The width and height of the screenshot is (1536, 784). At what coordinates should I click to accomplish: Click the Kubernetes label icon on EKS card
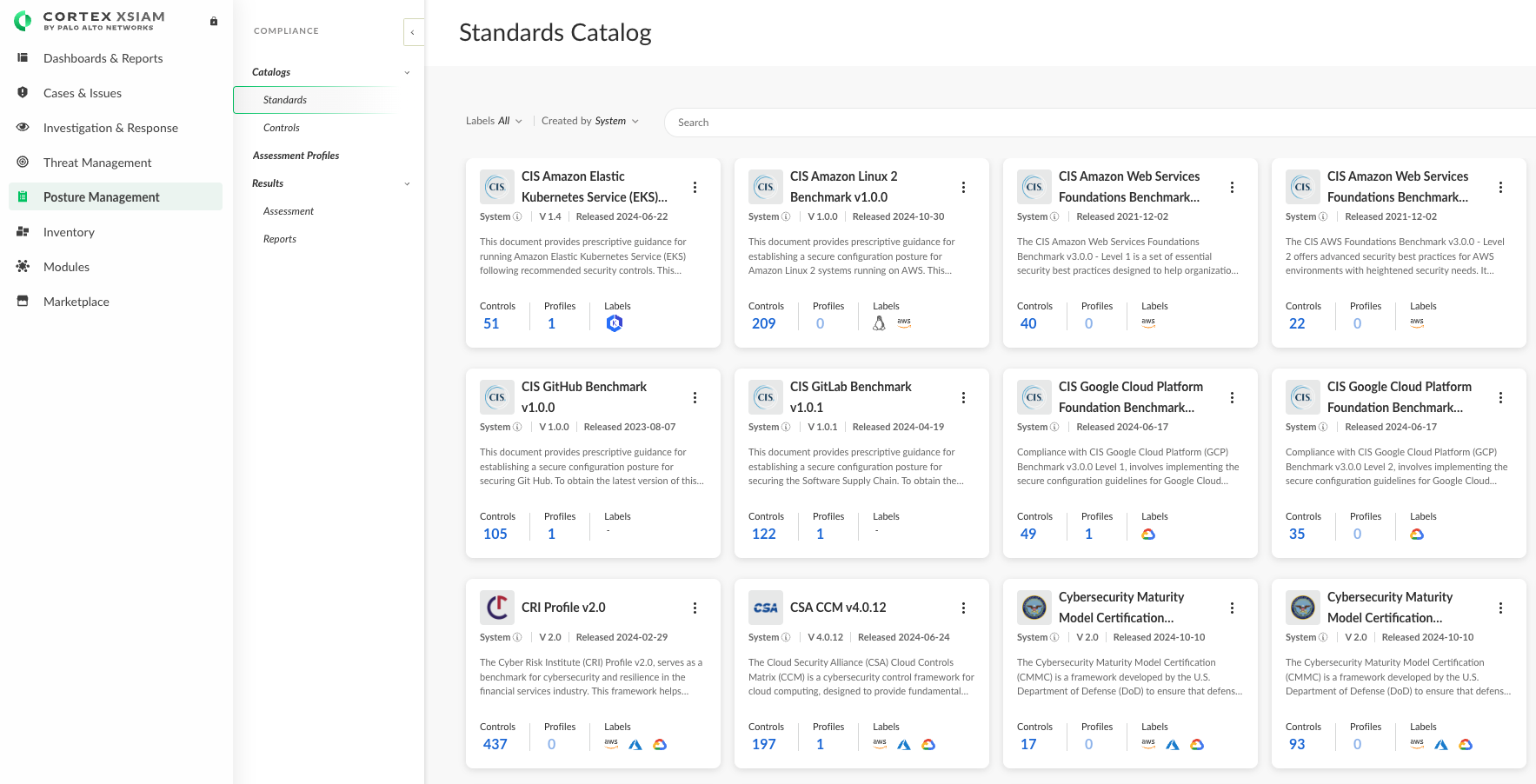pos(615,323)
